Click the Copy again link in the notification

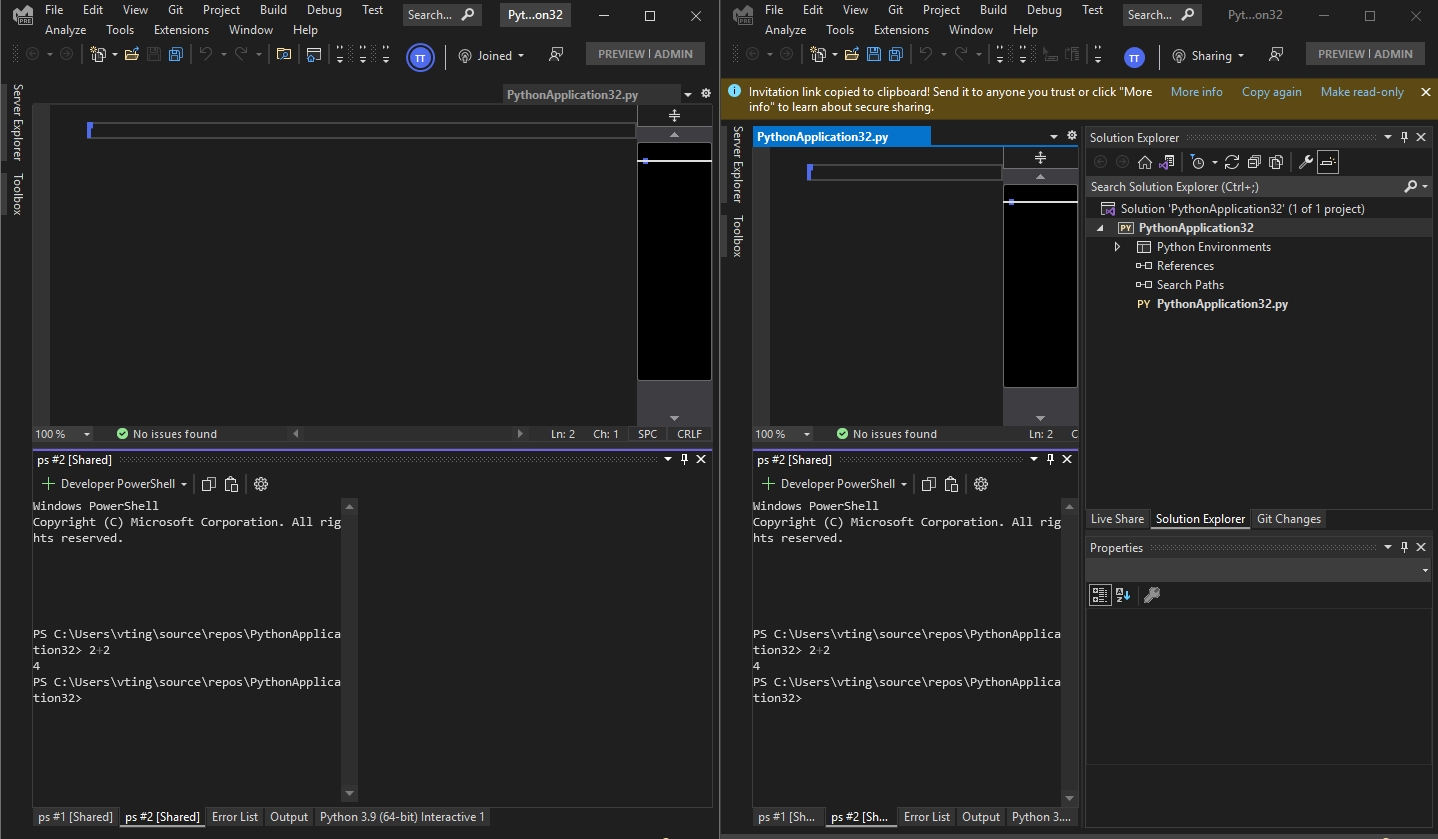pos(1271,91)
